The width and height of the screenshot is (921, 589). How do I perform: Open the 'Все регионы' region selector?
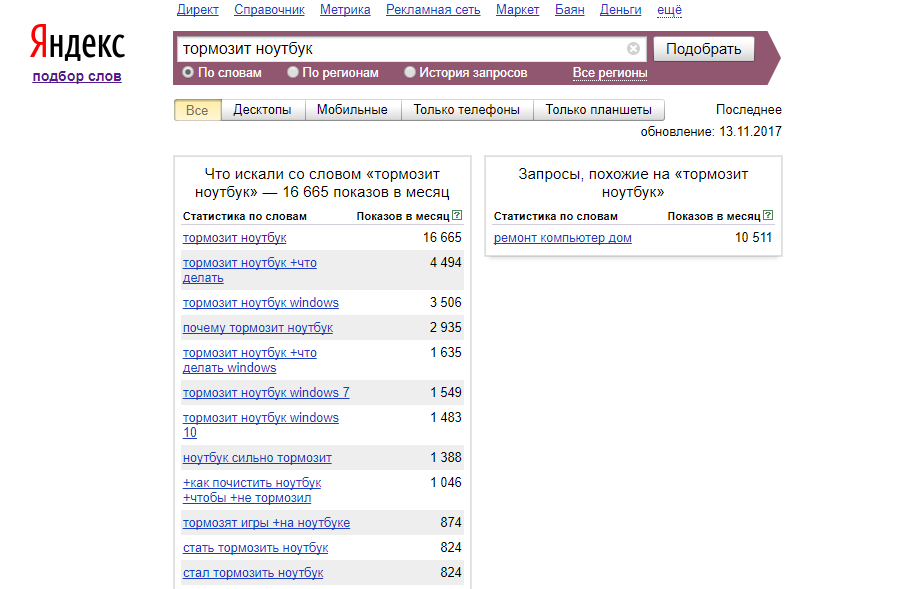610,73
